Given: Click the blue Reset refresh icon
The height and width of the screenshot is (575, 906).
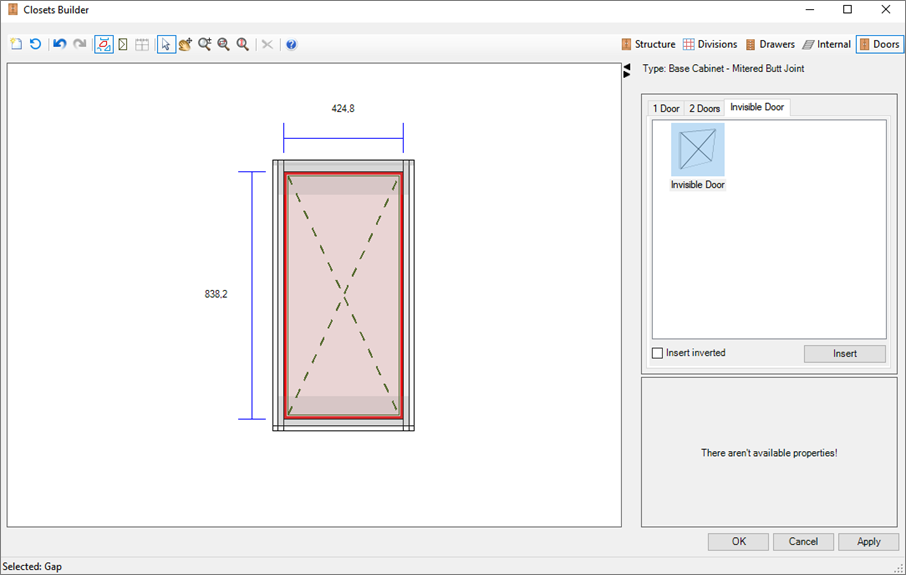Looking at the screenshot, I should point(35,45).
